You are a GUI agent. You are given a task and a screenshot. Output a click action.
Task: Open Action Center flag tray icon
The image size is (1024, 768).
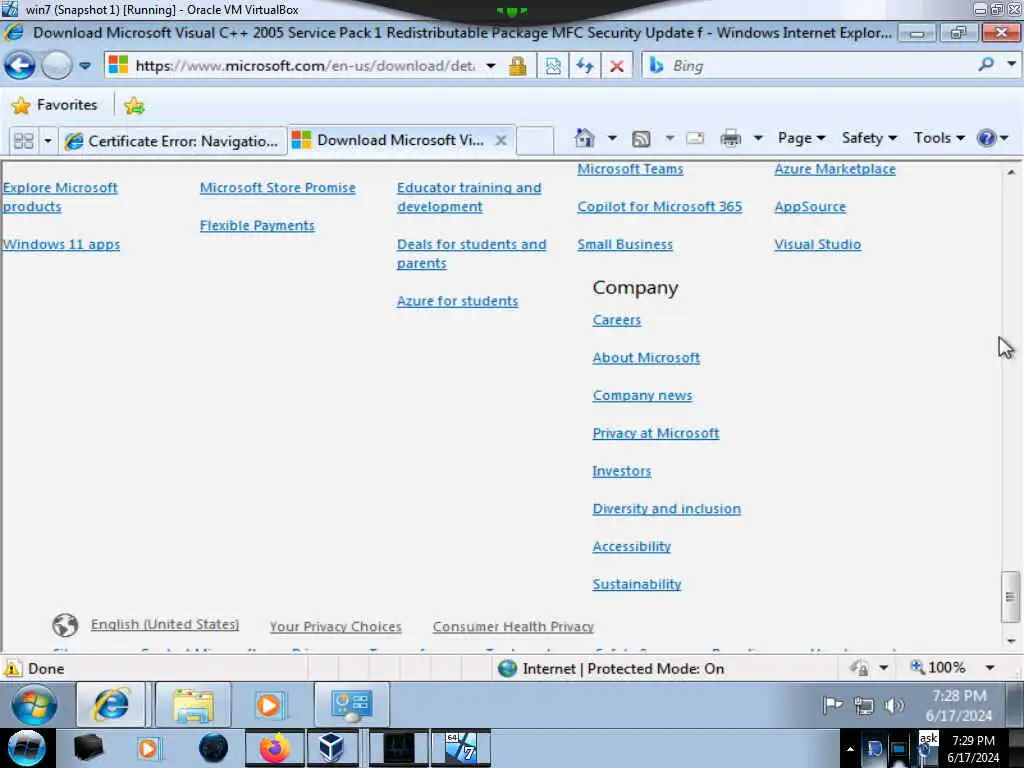[x=832, y=705]
